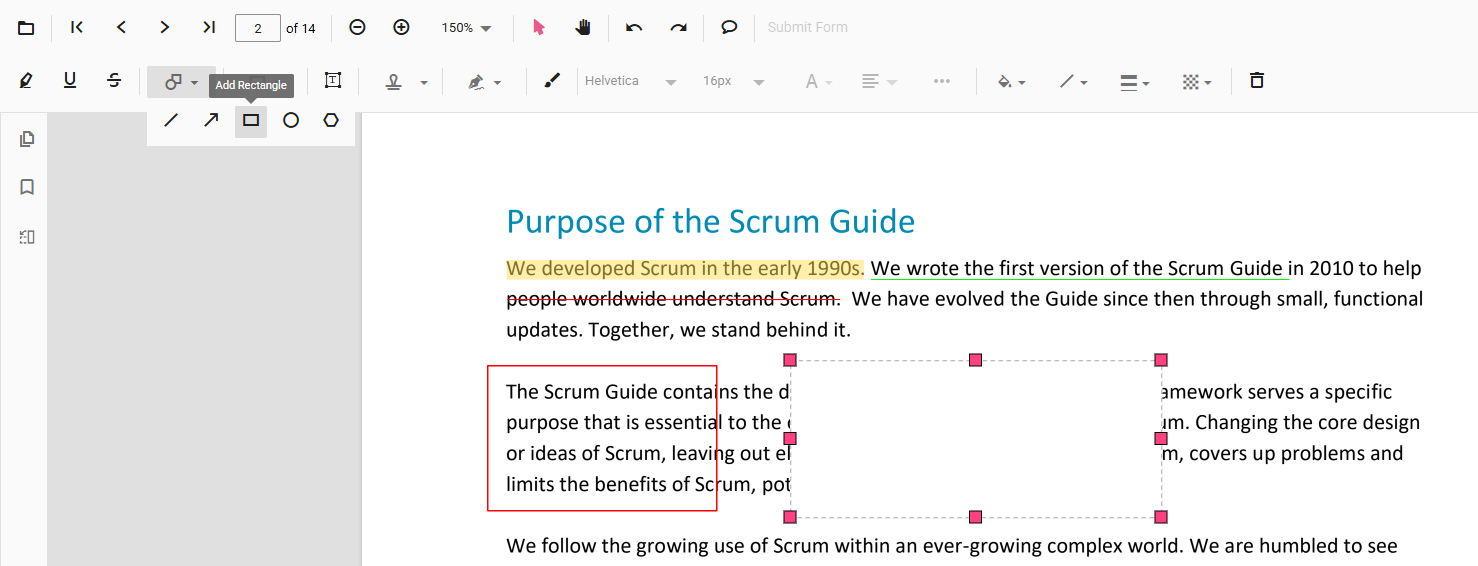Open the 150% zoom level dropdown
The image size is (1478, 566).
467,28
